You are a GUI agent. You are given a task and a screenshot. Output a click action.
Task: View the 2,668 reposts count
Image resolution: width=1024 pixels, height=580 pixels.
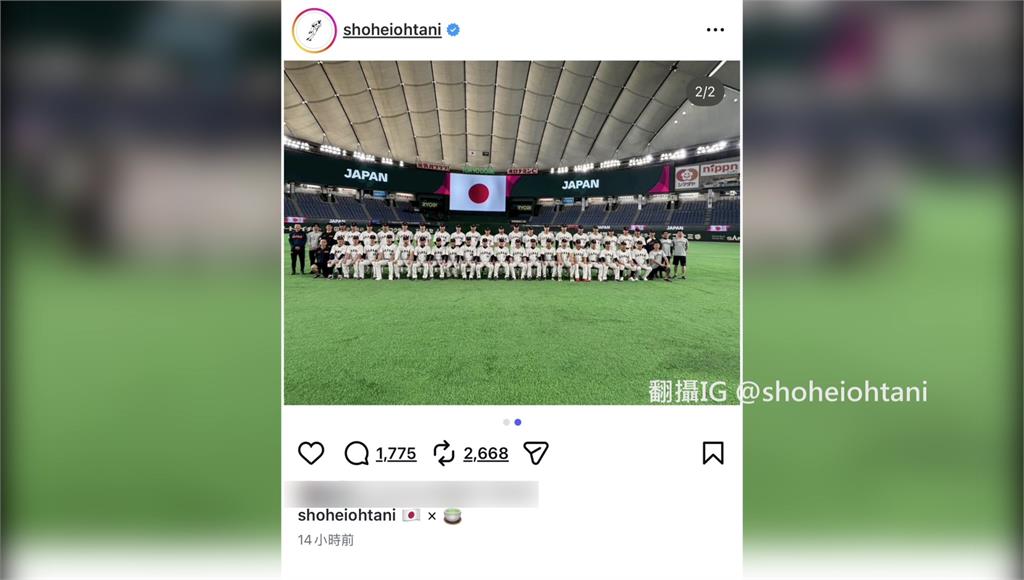tap(486, 453)
